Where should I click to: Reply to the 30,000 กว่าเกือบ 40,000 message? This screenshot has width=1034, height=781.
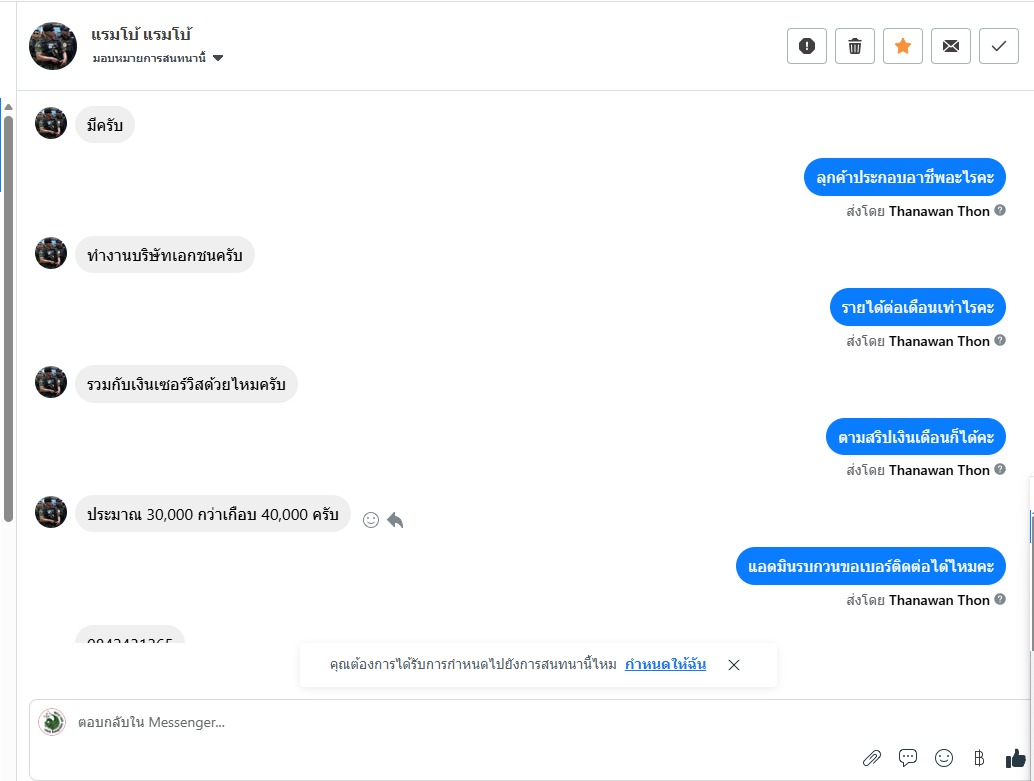point(396,520)
